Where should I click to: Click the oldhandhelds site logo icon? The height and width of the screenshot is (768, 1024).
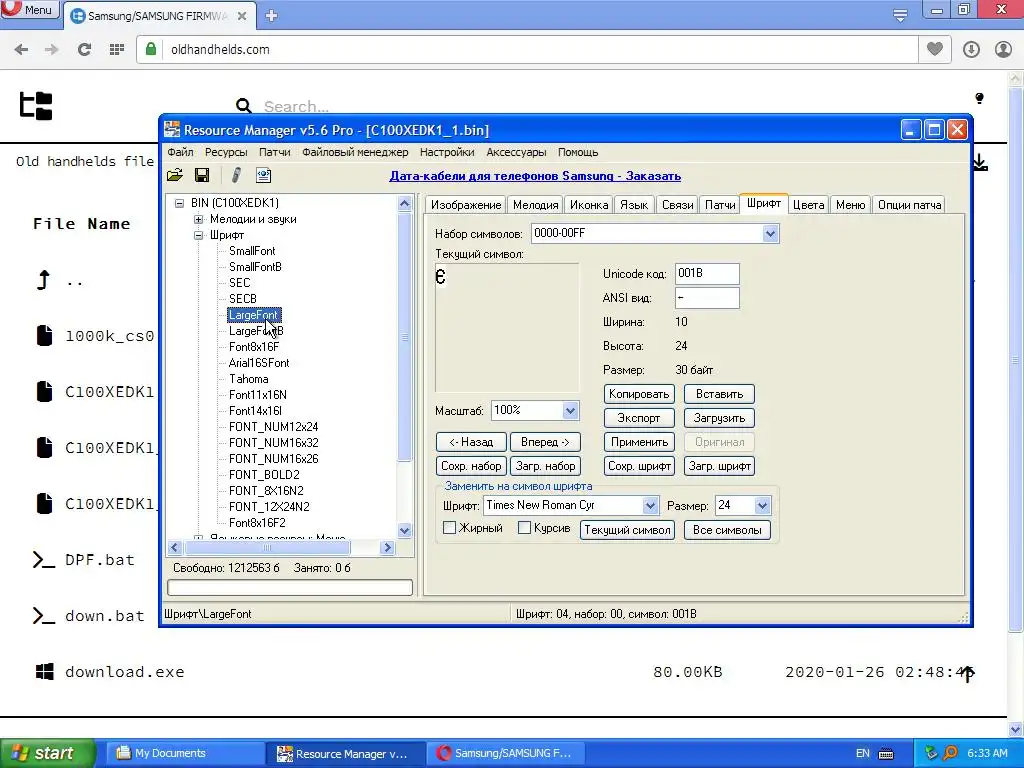pyautogui.click(x=35, y=106)
